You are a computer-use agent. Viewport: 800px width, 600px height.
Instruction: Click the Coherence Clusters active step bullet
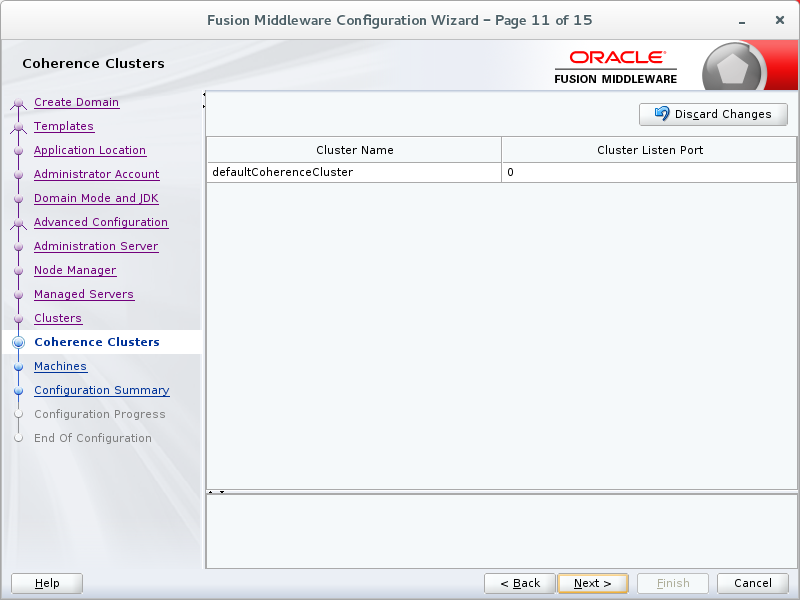tap(18, 342)
